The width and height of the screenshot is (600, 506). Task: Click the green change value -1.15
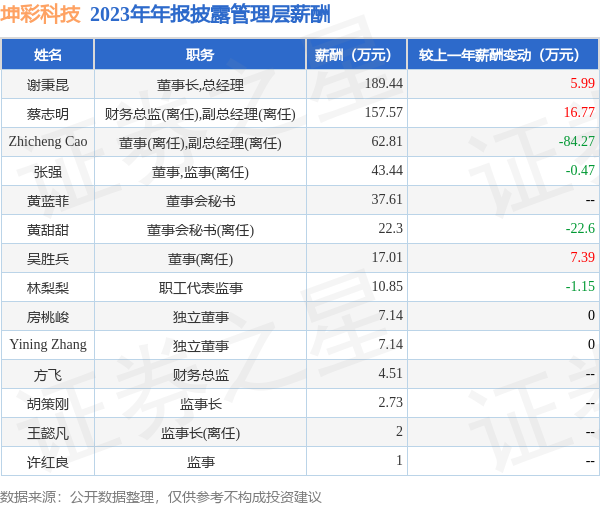(x=580, y=286)
